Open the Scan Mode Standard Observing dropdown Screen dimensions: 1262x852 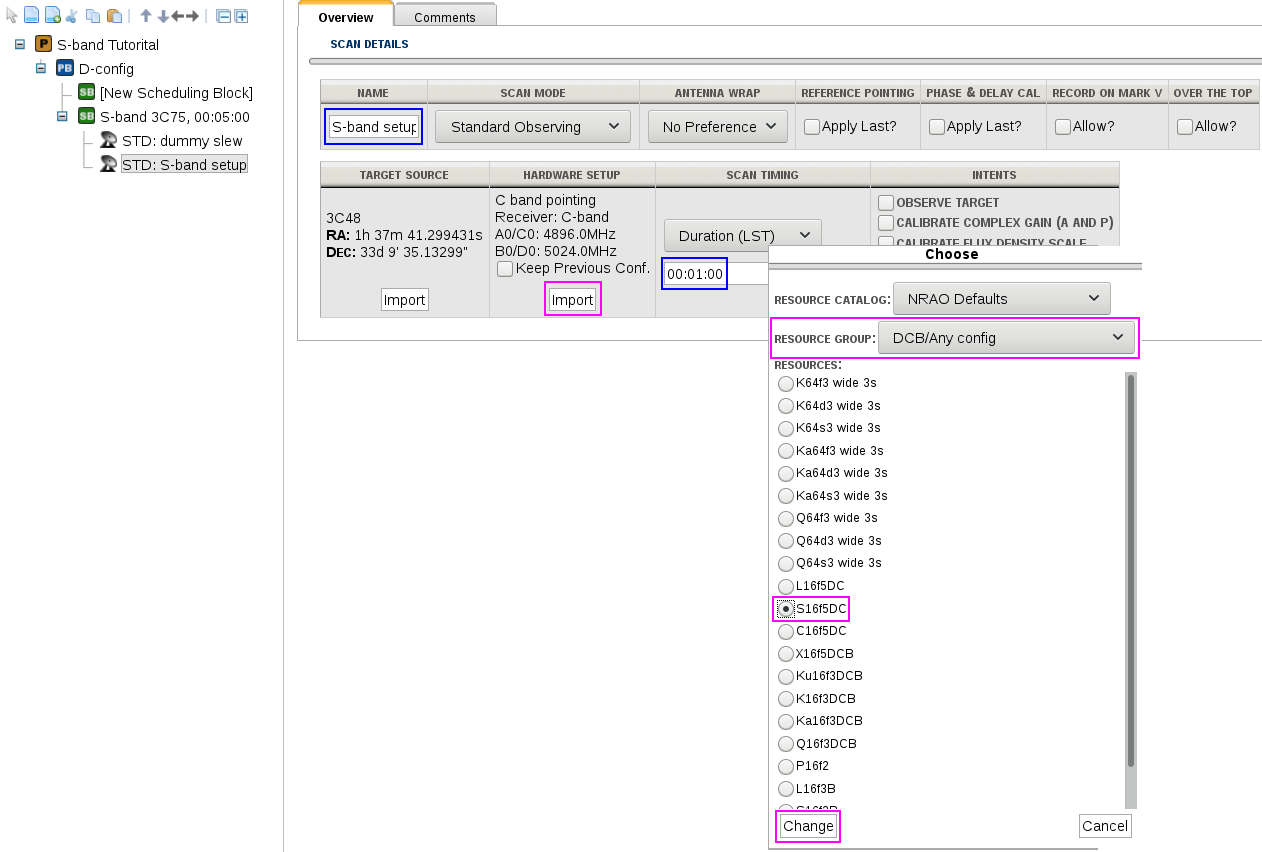[532, 127]
